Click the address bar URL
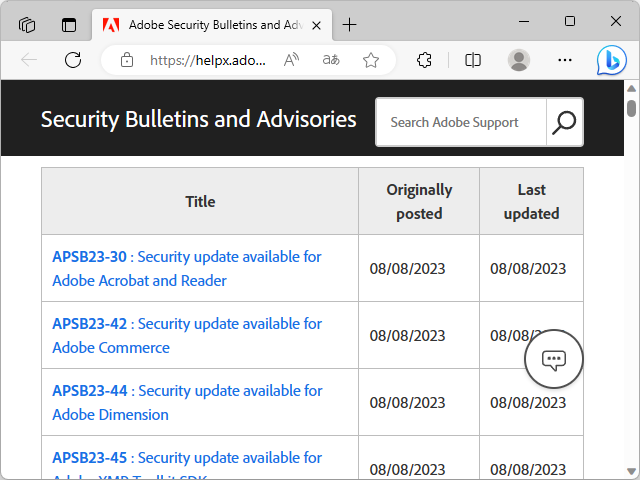Image resolution: width=640 pixels, height=480 pixels. click(x=208, y=60)
